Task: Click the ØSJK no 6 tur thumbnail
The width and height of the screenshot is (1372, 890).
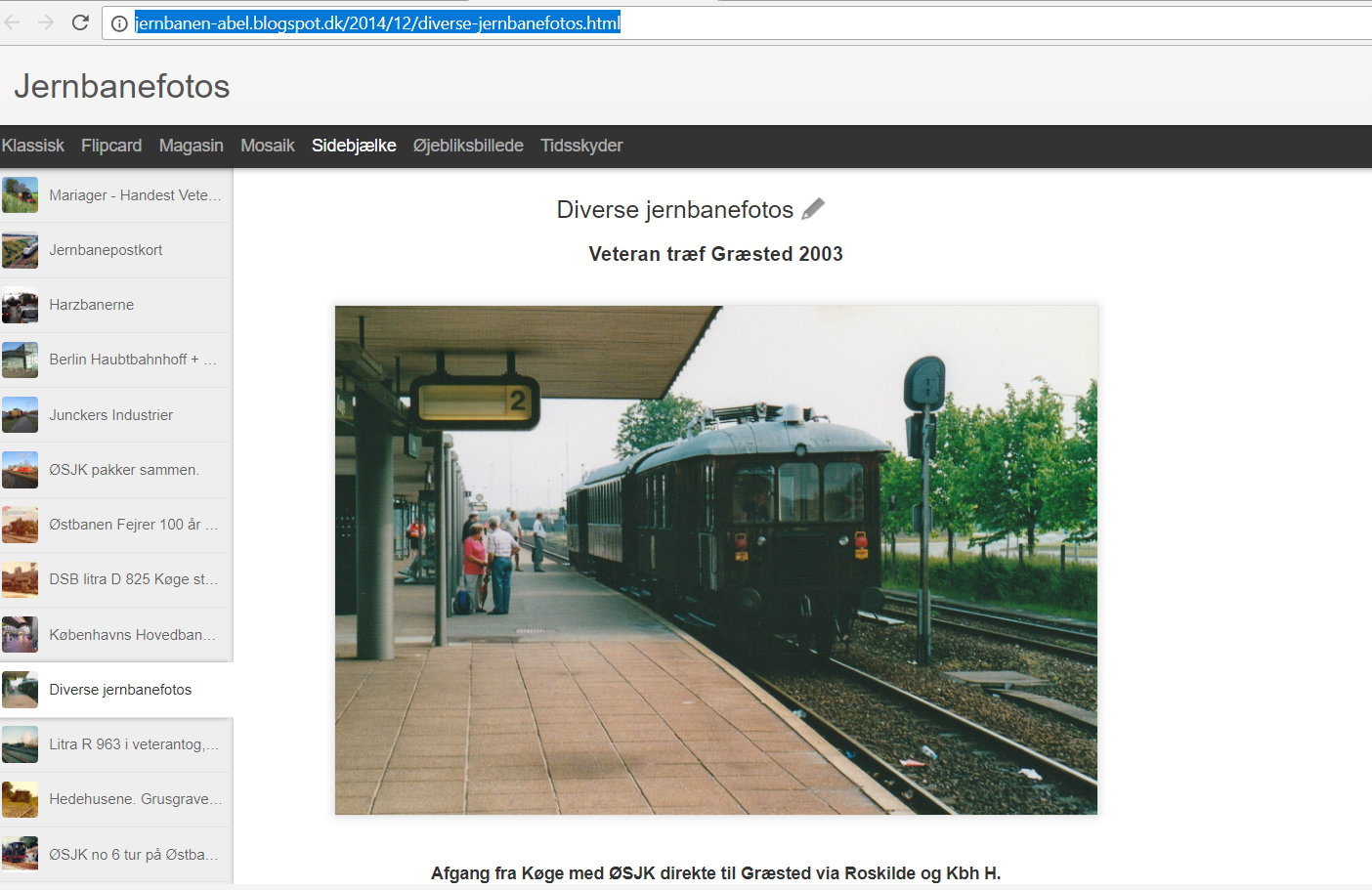Action: pos(20,855)
